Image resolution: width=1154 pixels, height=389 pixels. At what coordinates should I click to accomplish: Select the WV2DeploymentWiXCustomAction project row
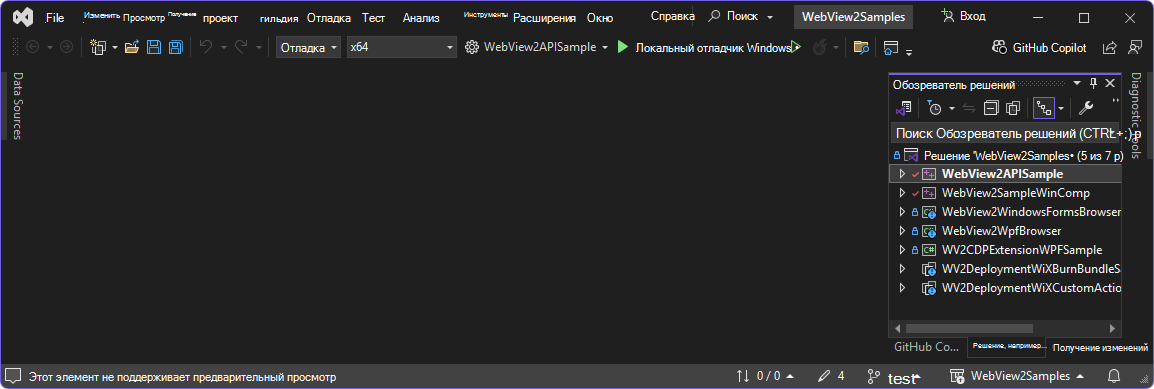(x=1006, y=288)
